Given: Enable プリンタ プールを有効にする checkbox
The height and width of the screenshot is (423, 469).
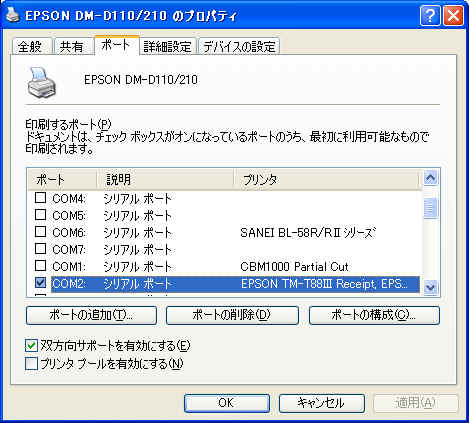Looking at the screenshot, I should click(x=31, y=363).
